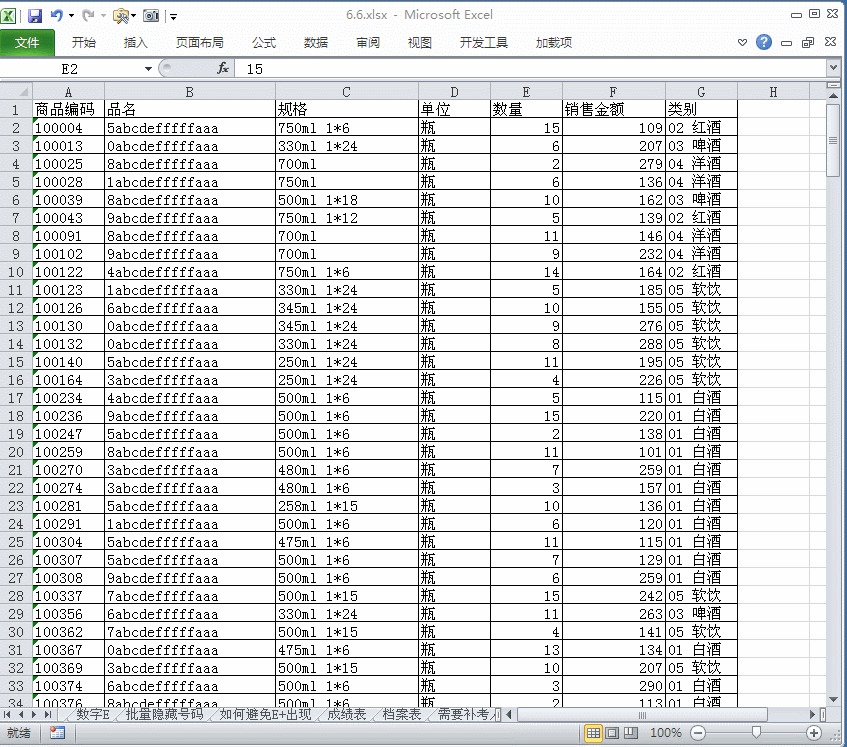The width and height of the screenshot is (847, 747).
Task: Open the 文件 tab
Action: tap(27, 43)
